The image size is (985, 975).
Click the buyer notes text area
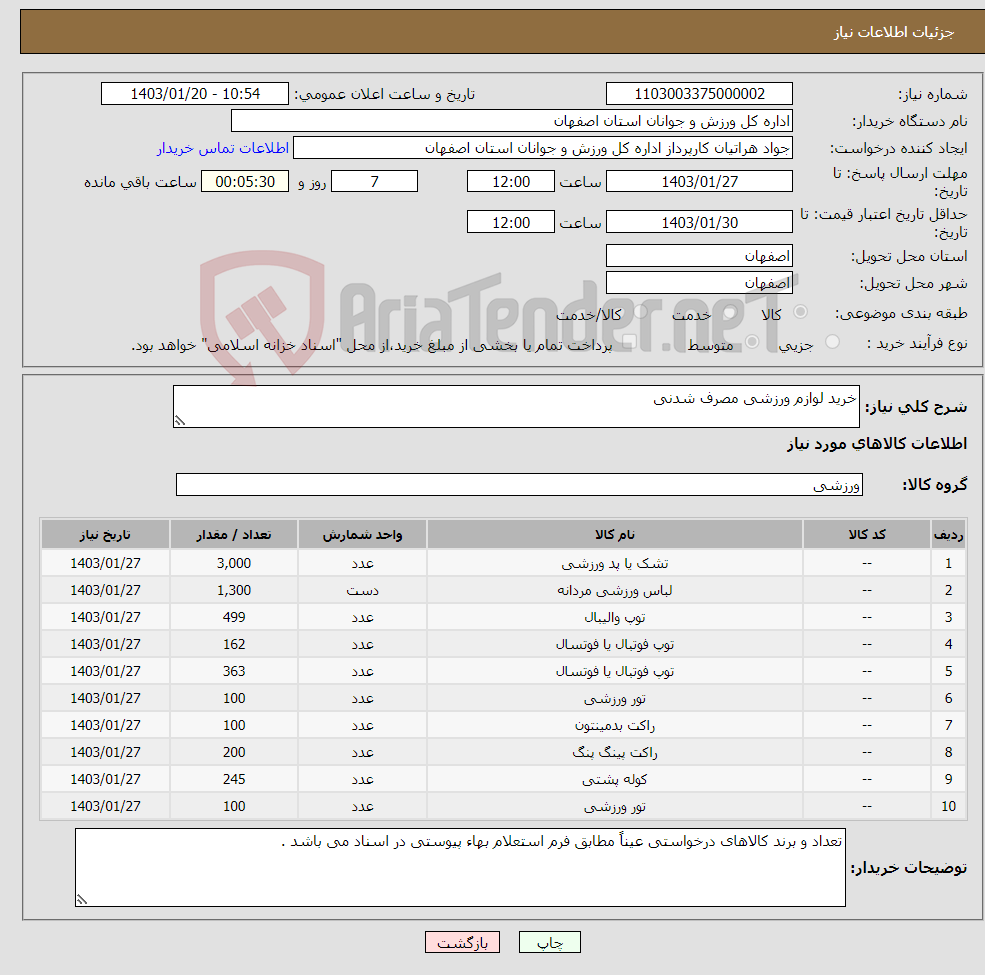460,867
